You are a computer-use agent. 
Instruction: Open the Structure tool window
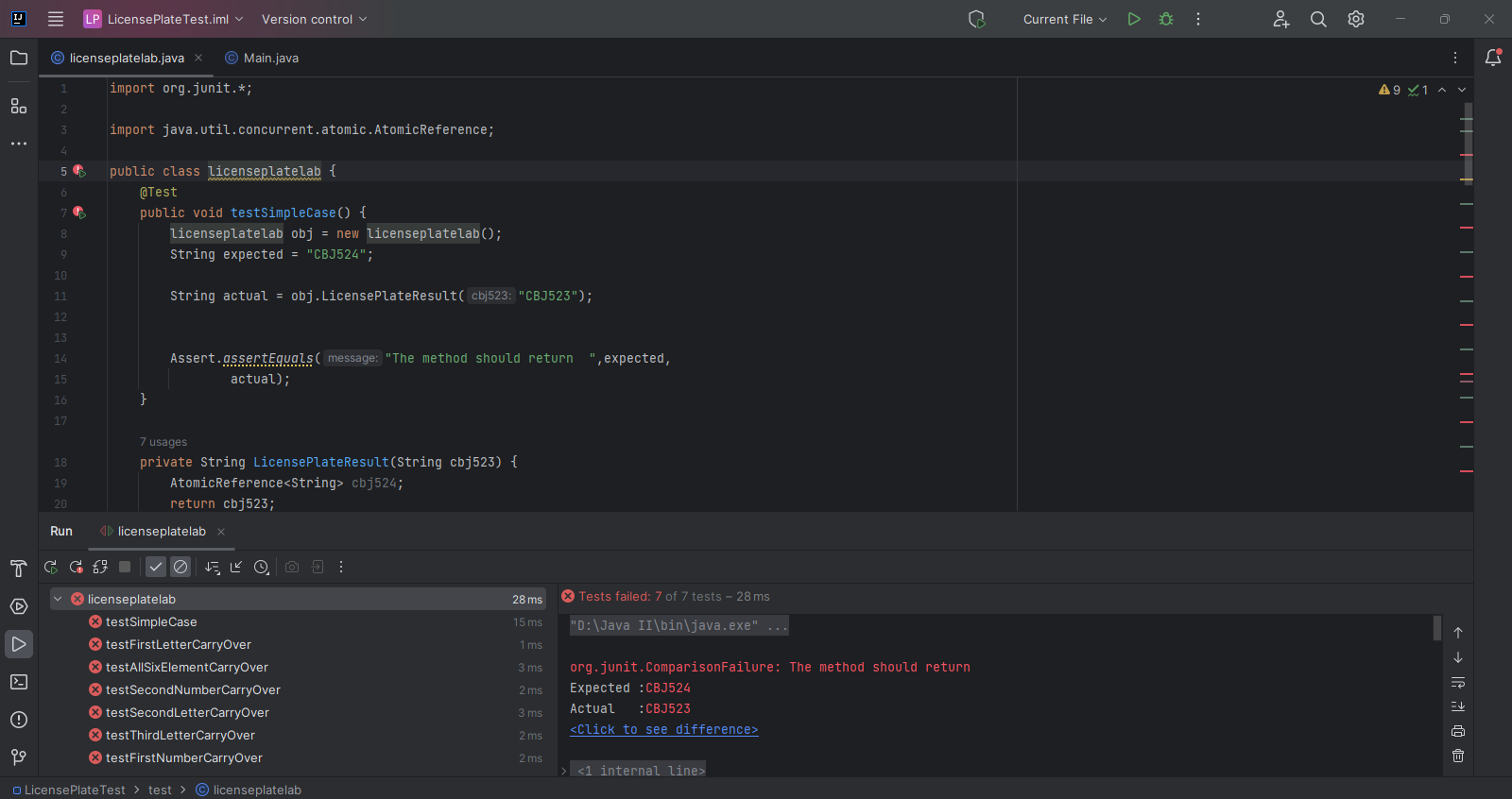[x=19, y=106]
